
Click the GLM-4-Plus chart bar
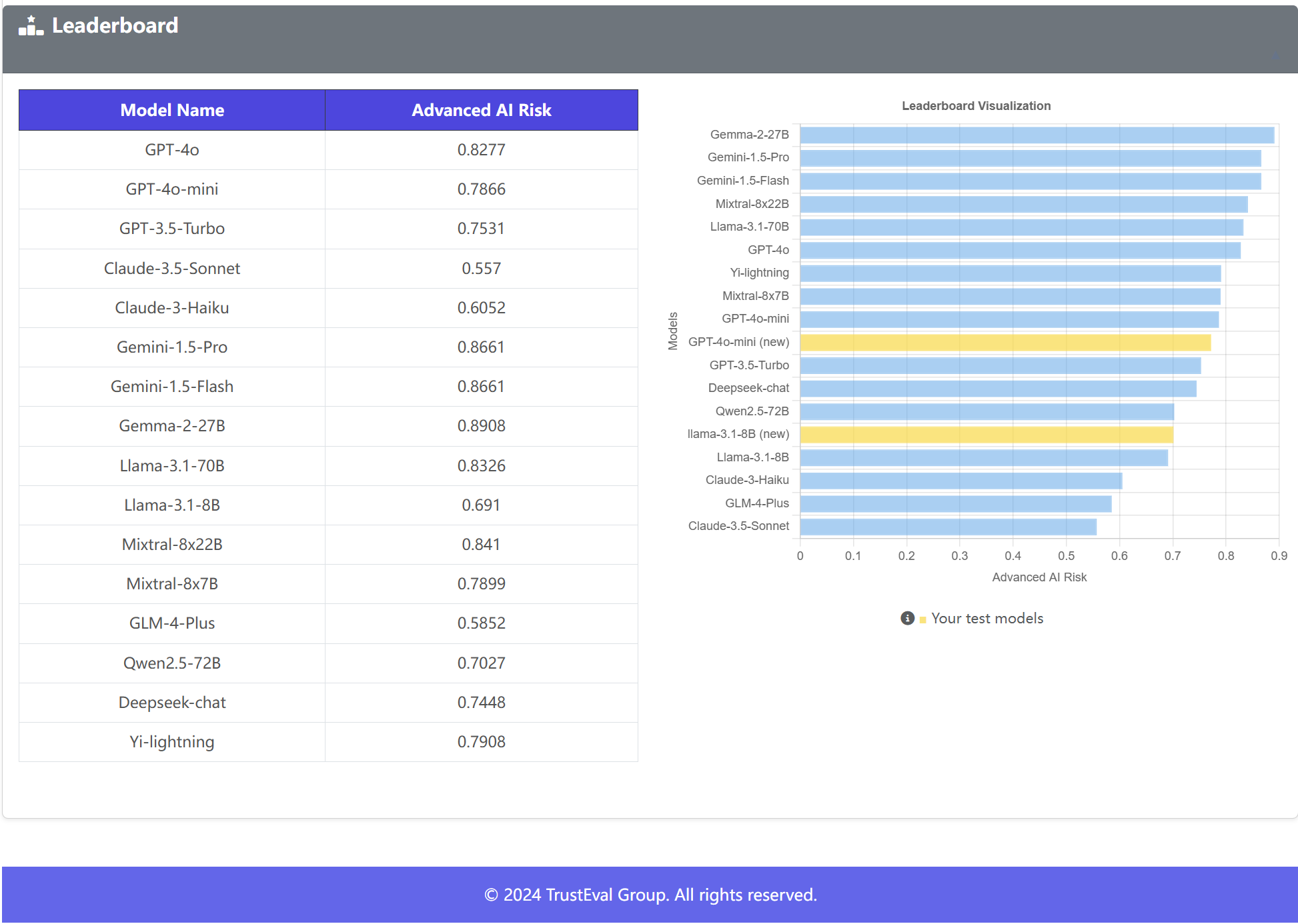point(956,504)
